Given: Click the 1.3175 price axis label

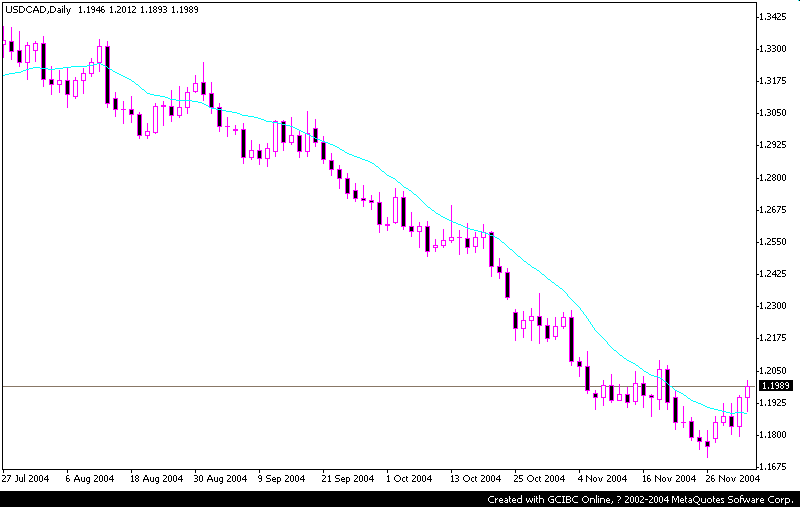Looking at the screenshot, I should tap(772, 81).
